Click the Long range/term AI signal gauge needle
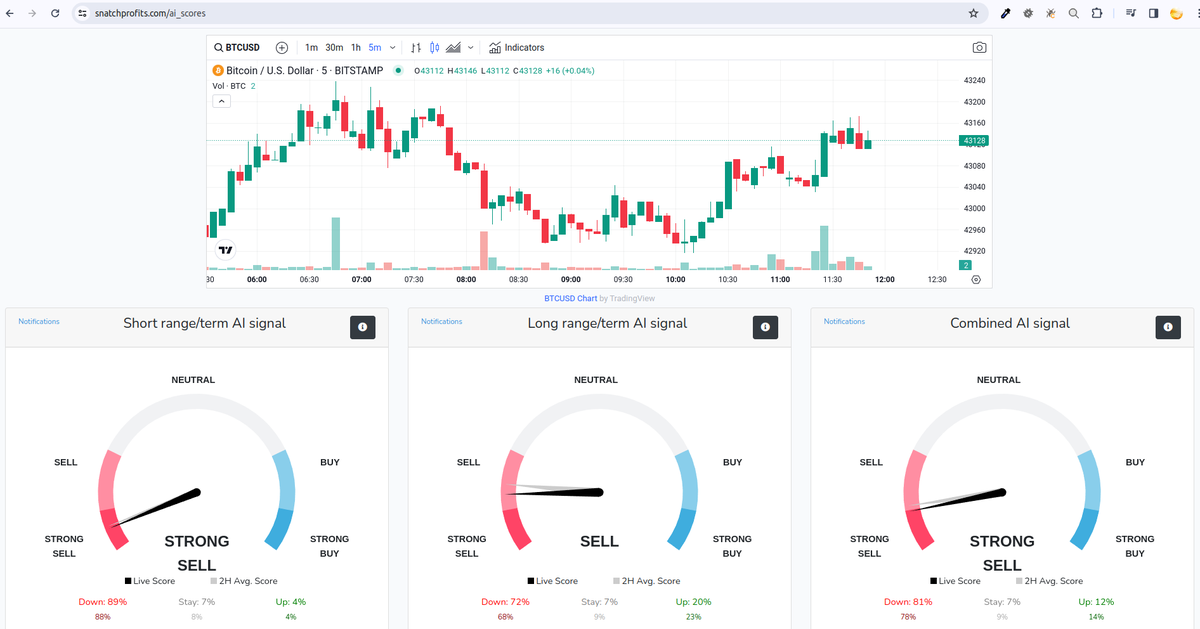1200x629 pixels. (555, 491)
